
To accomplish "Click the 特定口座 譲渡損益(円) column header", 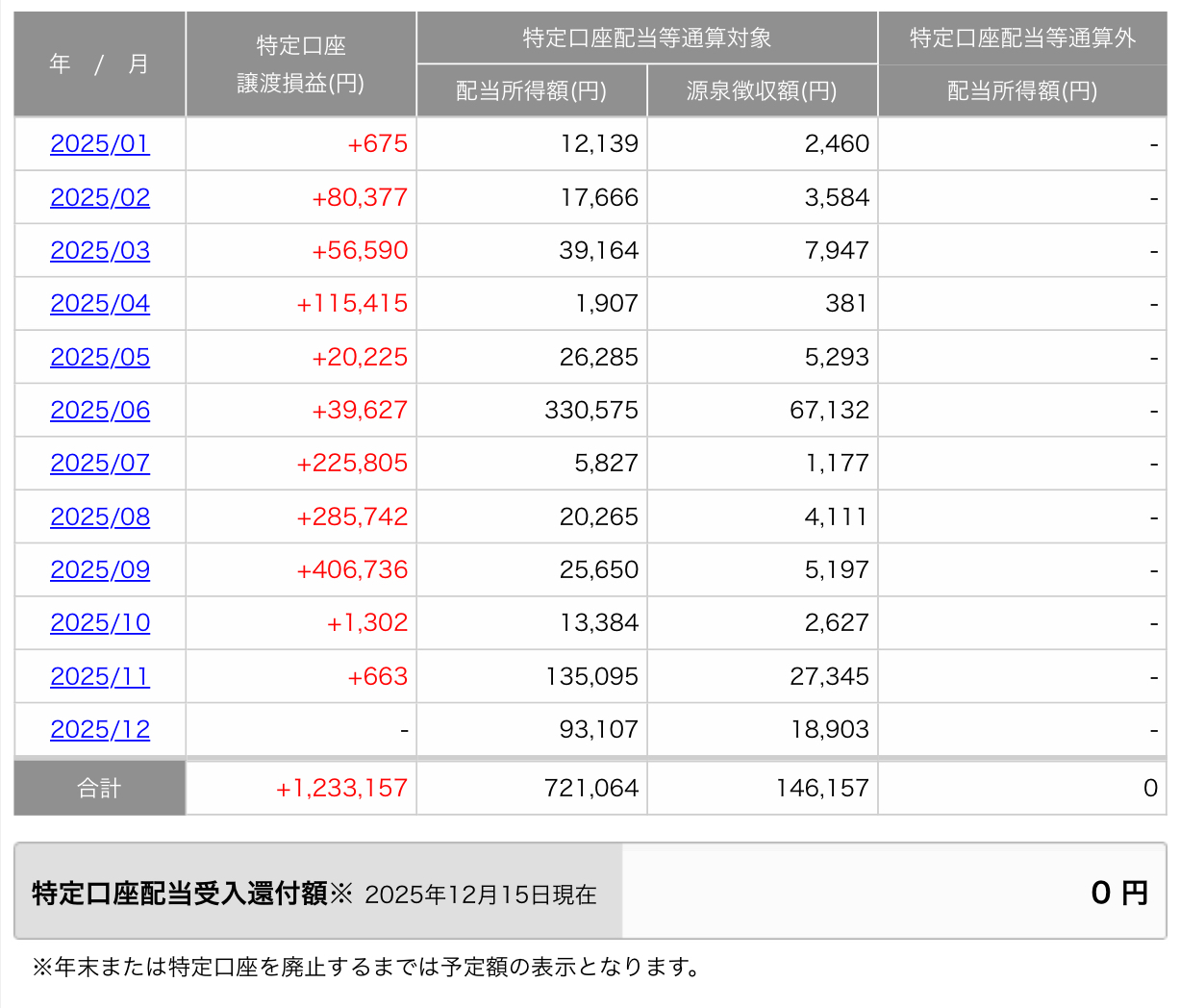I will click(x=301, y=64).
